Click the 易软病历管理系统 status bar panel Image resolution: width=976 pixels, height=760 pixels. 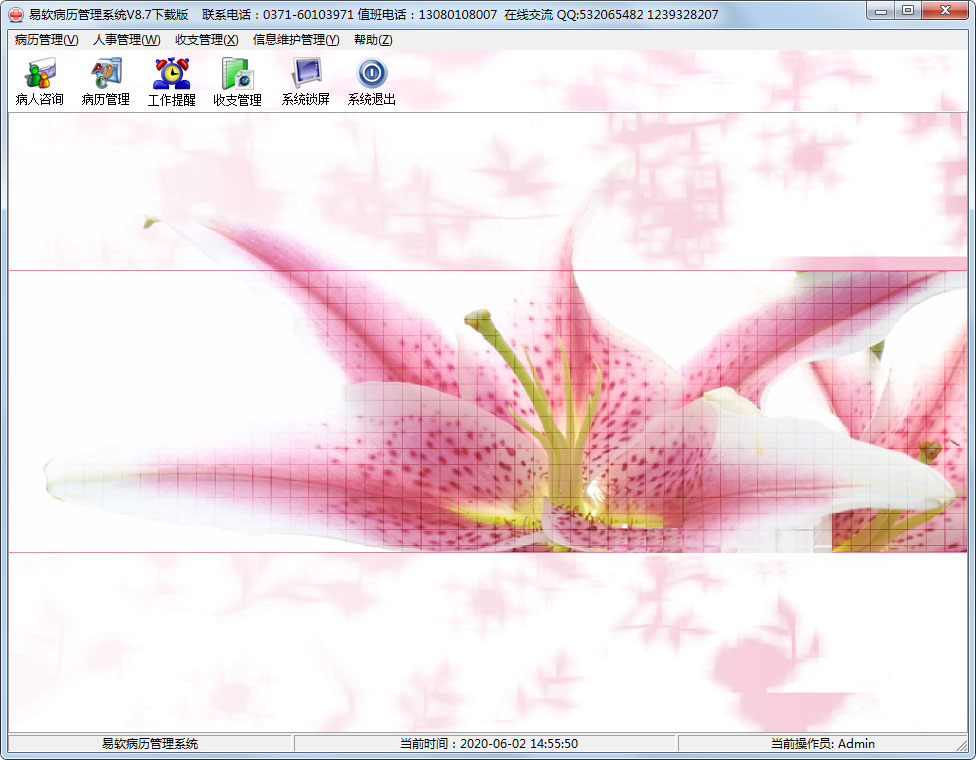[150, 743]
